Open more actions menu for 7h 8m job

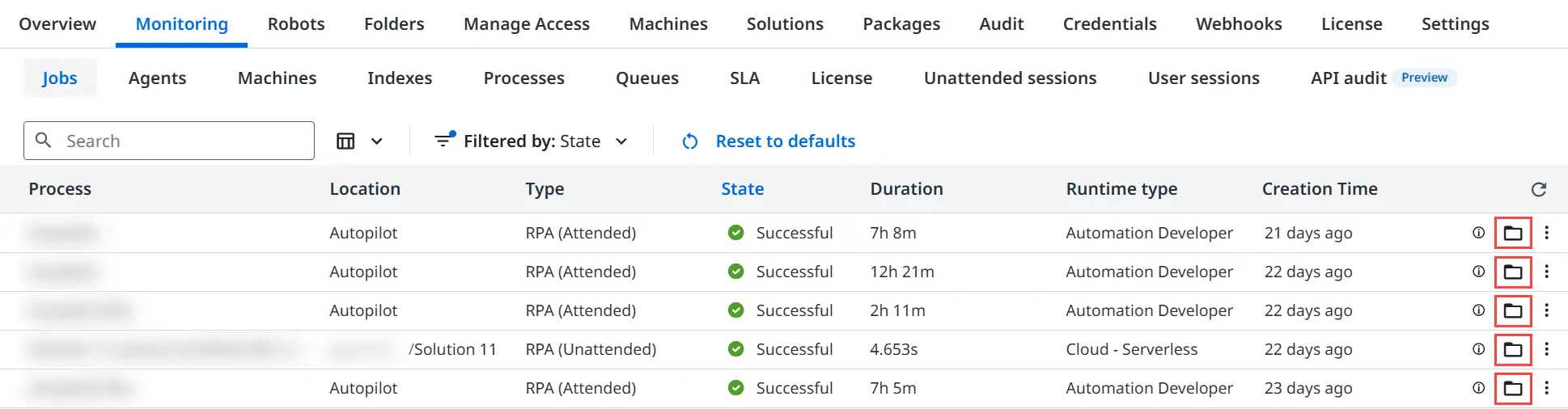click(1546, 233)
